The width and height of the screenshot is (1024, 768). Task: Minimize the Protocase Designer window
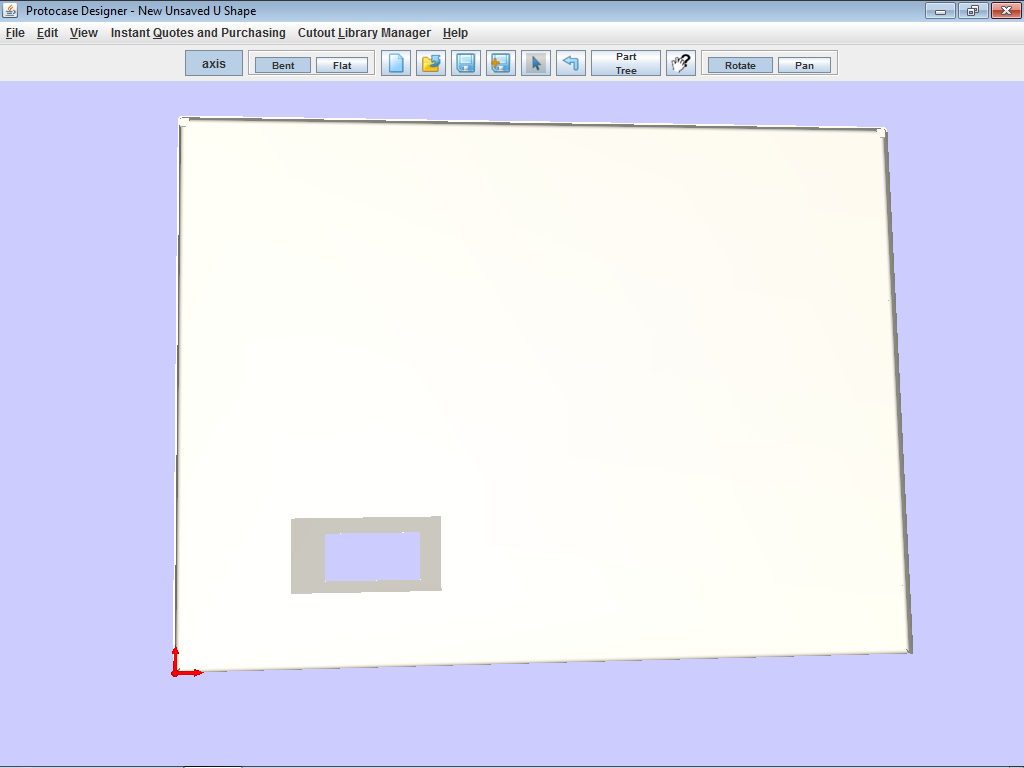[940, 10]
